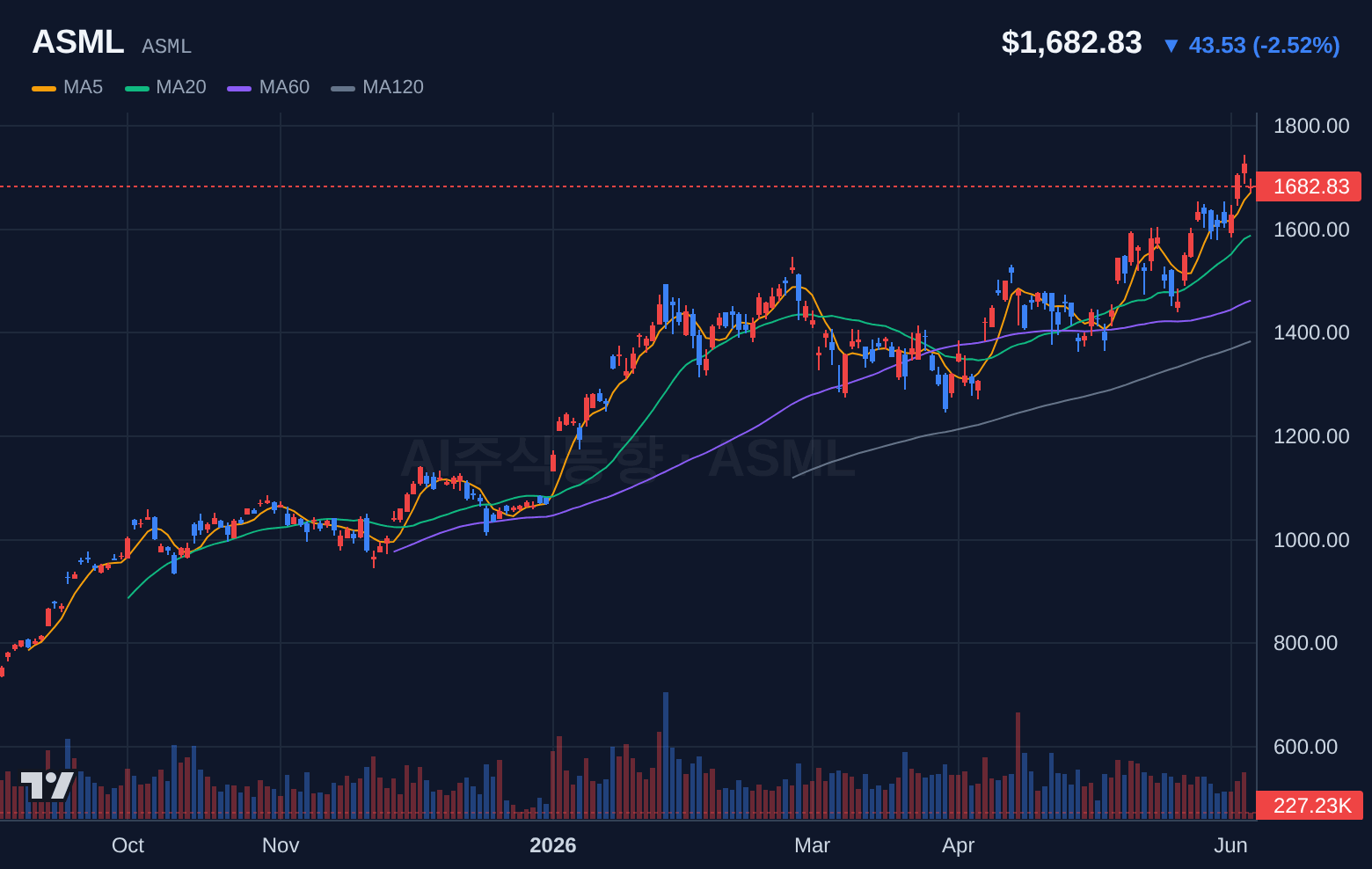Click the orange MA5 color swatch
This screenshot has height=869, width=1372.
tap(44, 88)
